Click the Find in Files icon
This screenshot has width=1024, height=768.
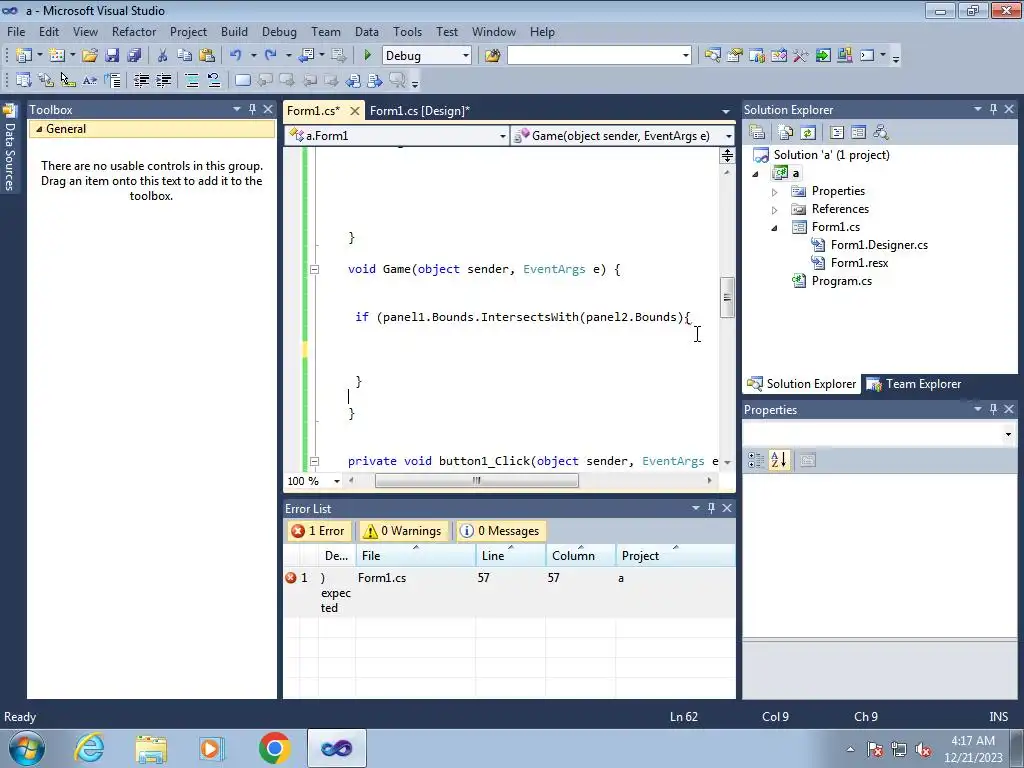tap(492, 56)
